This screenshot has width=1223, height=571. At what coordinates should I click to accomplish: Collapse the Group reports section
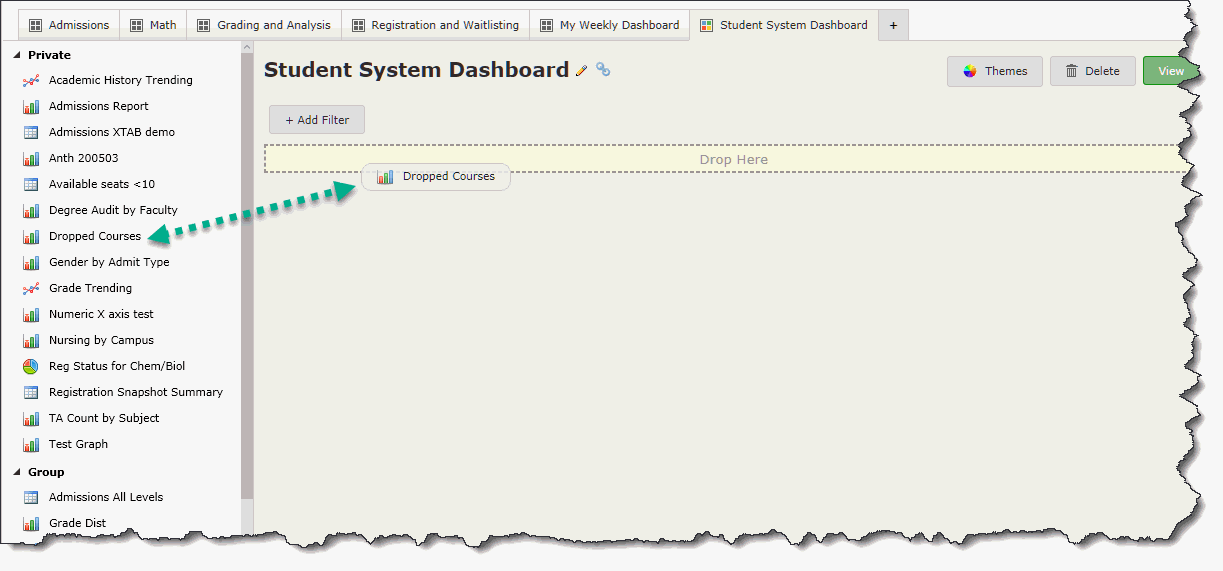(x=16, y=472)
